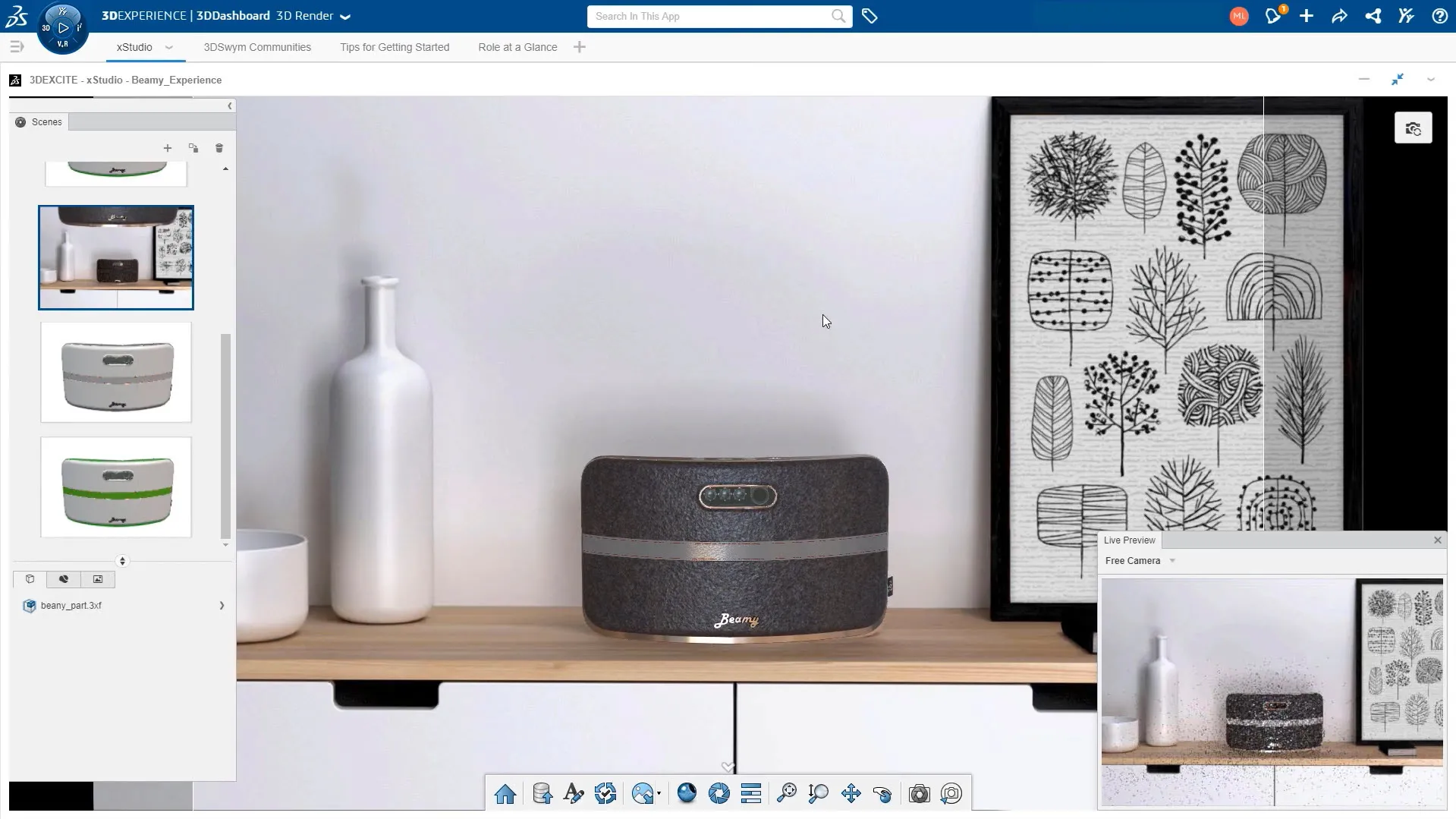Image resolution: width=1456 pixels, height=819 pixels.
Task: Select the zoom-to-fit magnifier tool
Action: [787, 794]
